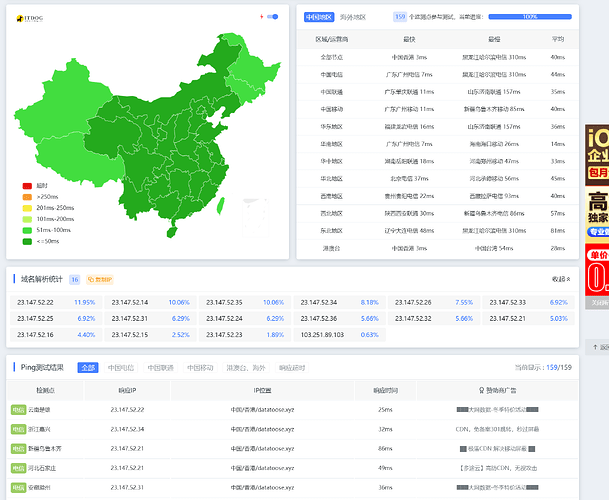This screenshot has height=500, width=609.
Task: Select the 中国联通 filter tab
Action: tap(160, 368)
